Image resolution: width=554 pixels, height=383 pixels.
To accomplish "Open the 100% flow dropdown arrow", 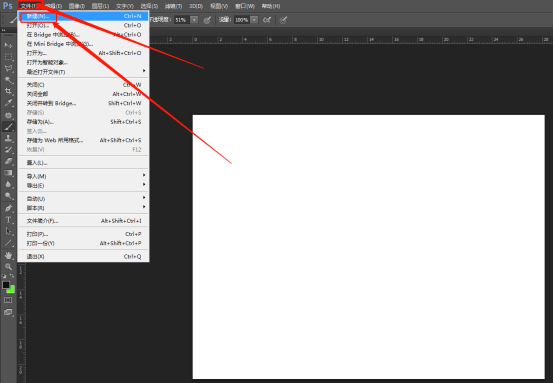I will coord(254,20).
